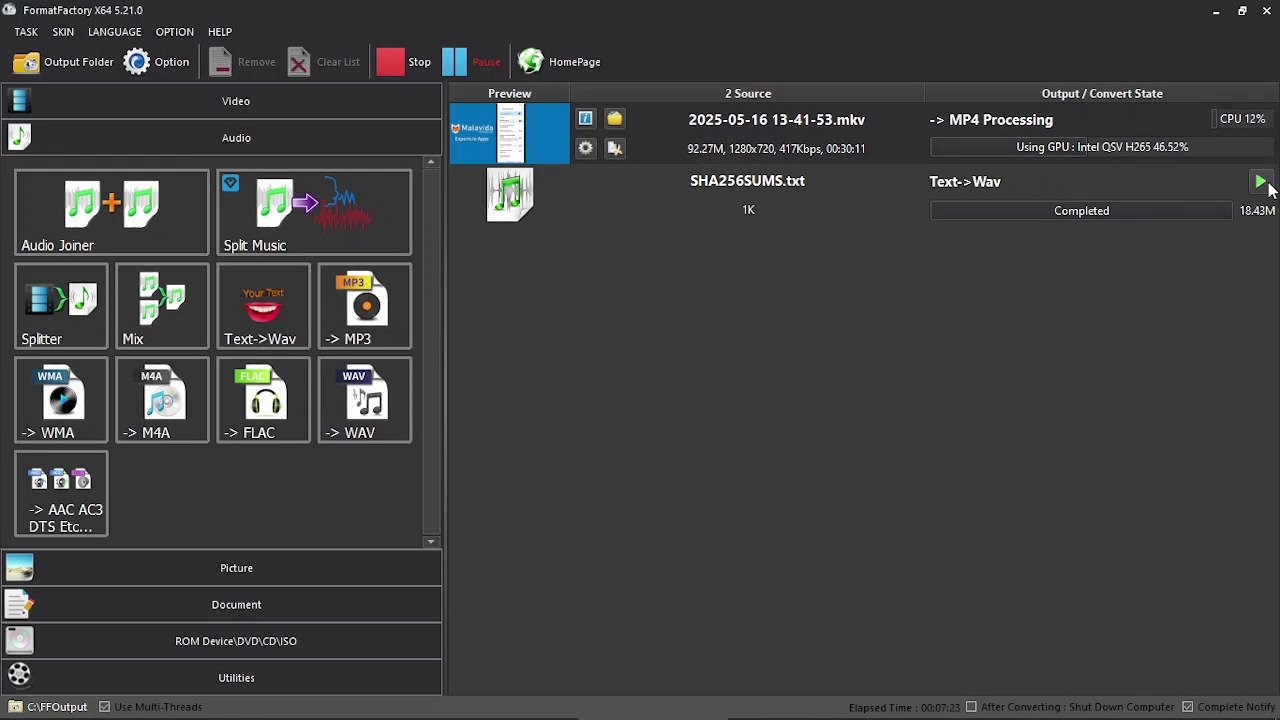Open the HELP menu
The image size is (1280, 720).
coord(220,32)
